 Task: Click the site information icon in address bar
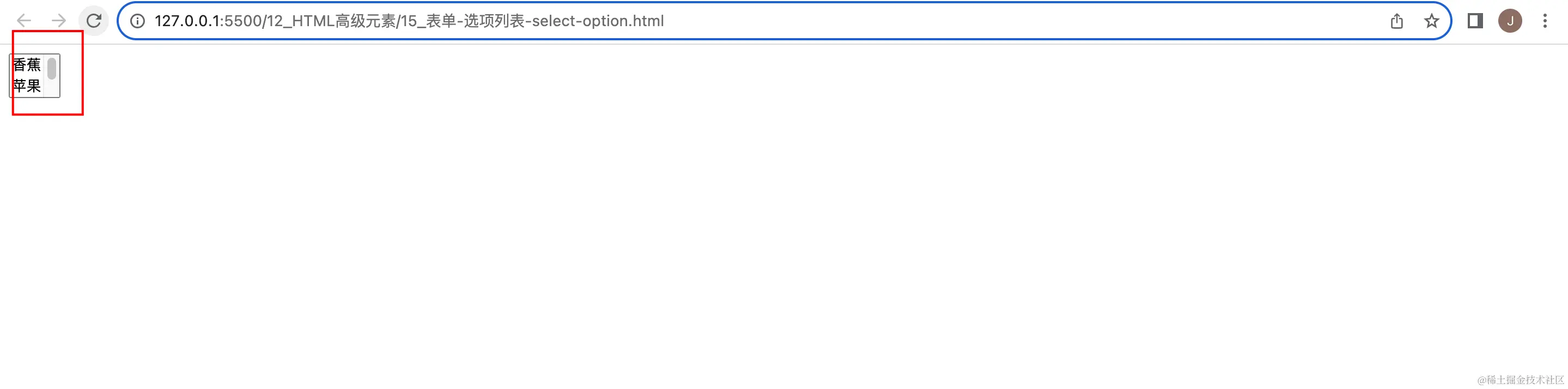point(137,20)
